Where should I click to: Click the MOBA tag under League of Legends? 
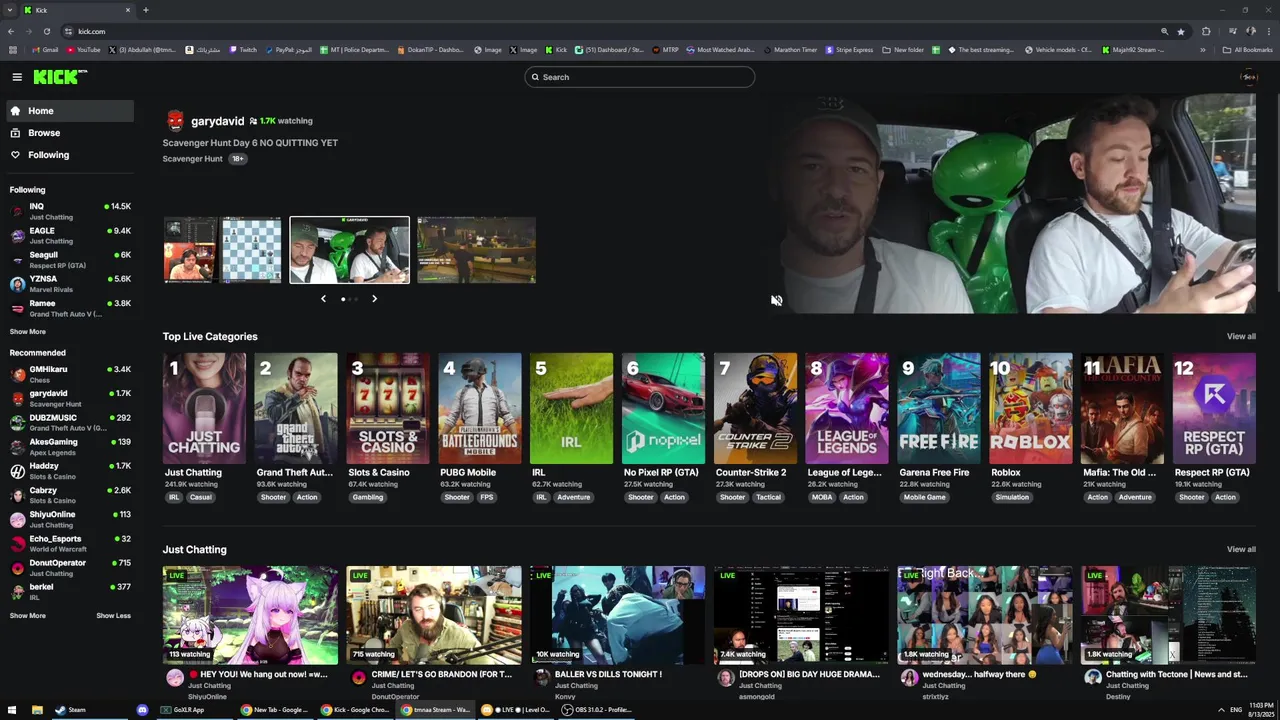(x=822, y=497)
